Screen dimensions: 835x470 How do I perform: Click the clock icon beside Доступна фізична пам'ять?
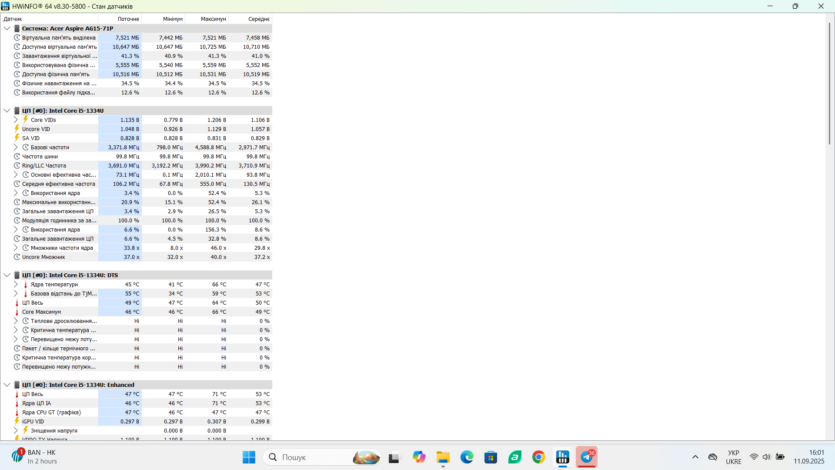tap(17, 74)
